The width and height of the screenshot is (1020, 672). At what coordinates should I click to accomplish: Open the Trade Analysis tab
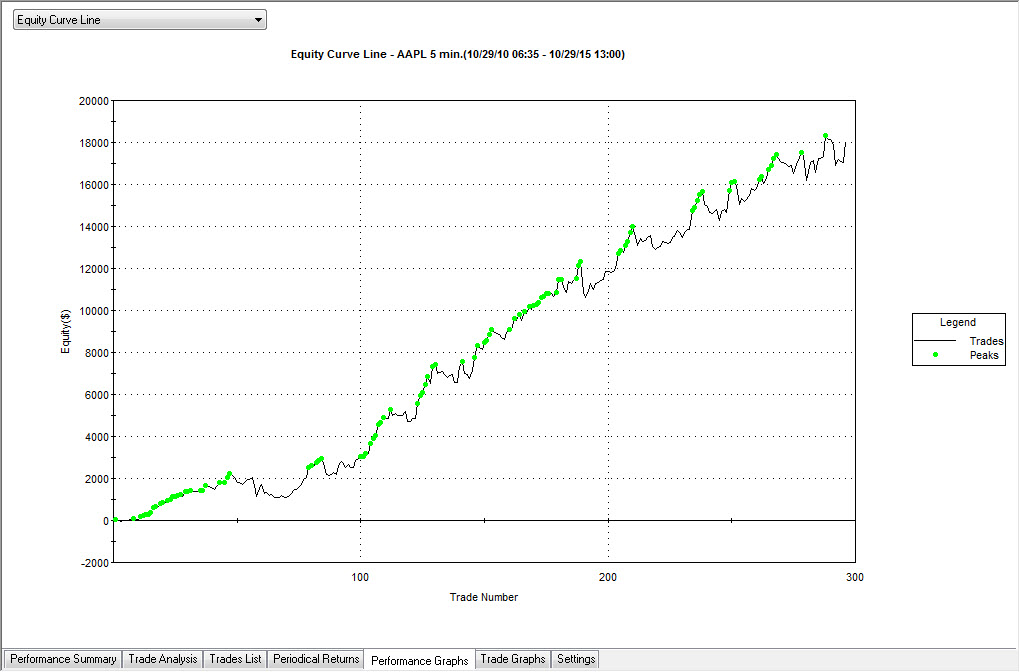pos(164,659)
